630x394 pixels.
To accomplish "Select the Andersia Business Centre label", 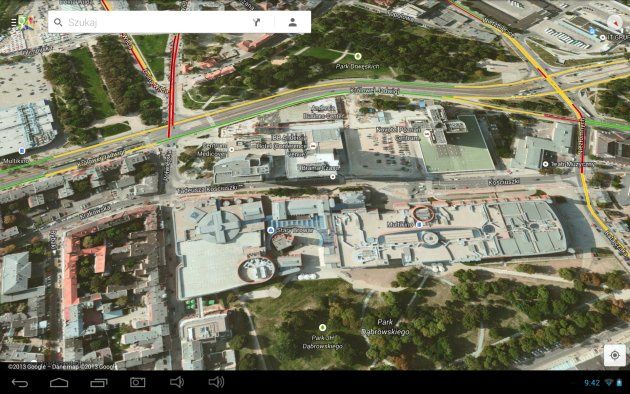I will click(x=324, y=112).
